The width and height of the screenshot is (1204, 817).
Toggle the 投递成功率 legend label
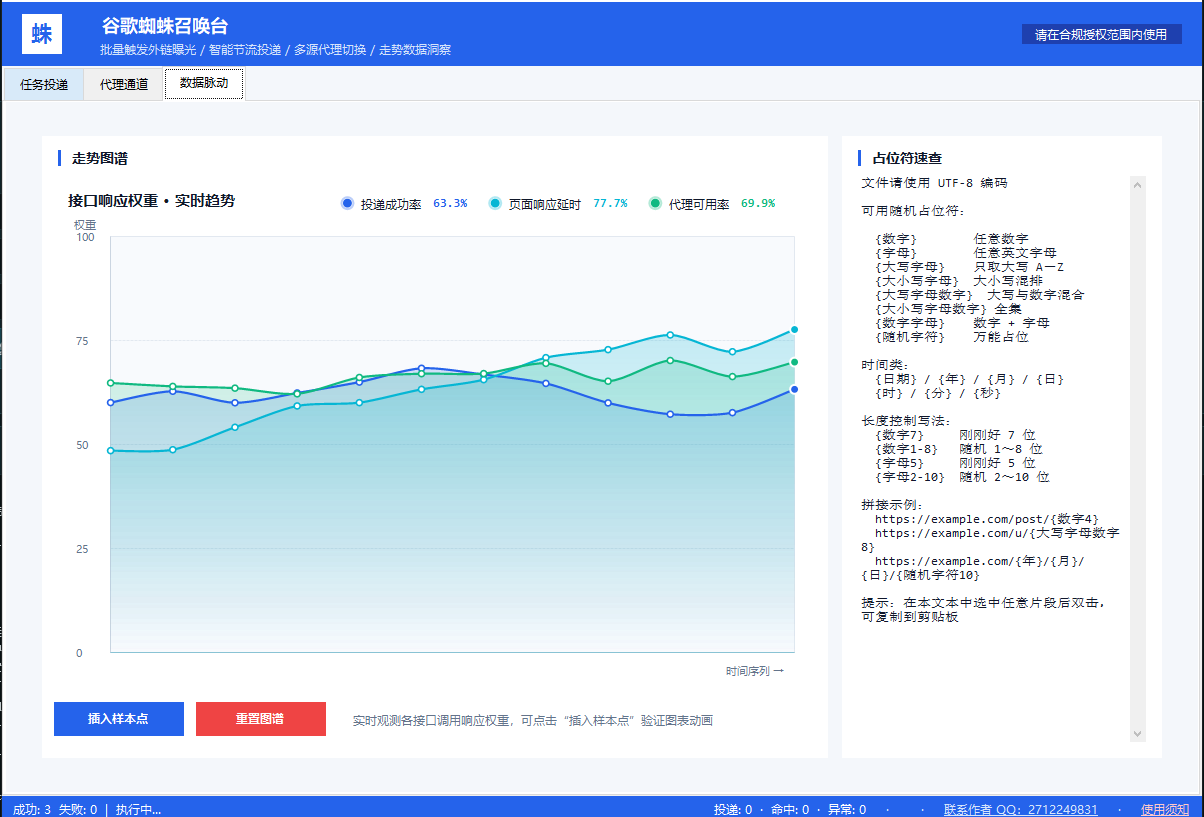(391, 204)
